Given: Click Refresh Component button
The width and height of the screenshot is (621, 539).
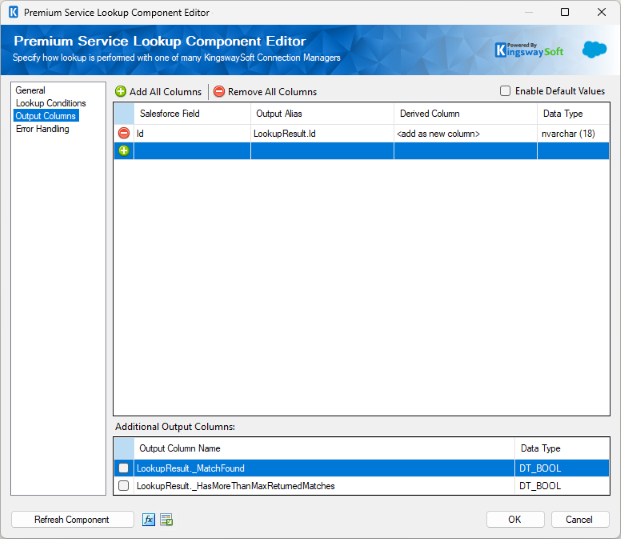Looking at the screenshot, I should click(x=72, y=520).
